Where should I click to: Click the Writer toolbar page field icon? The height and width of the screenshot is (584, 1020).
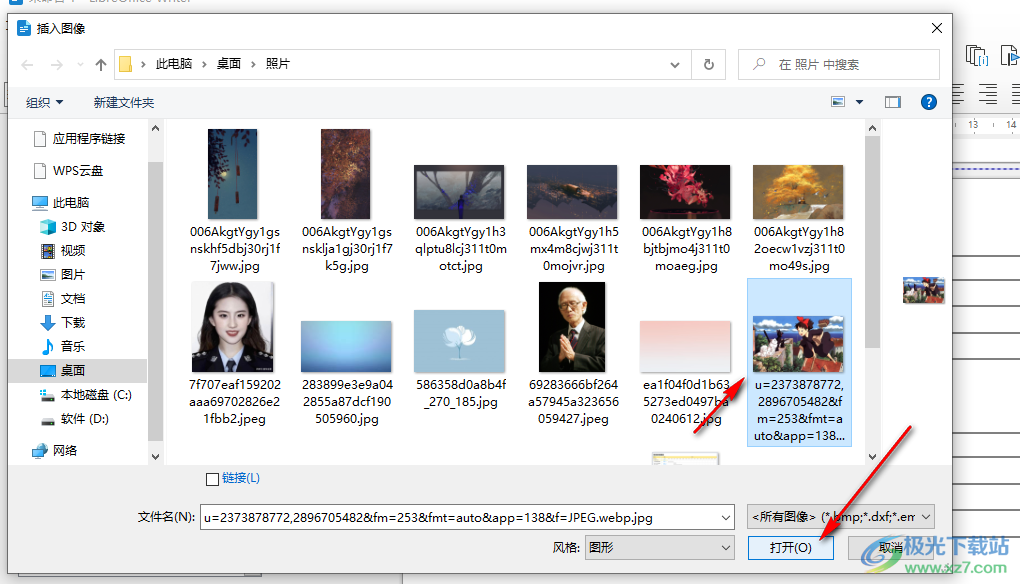[977, 56]
